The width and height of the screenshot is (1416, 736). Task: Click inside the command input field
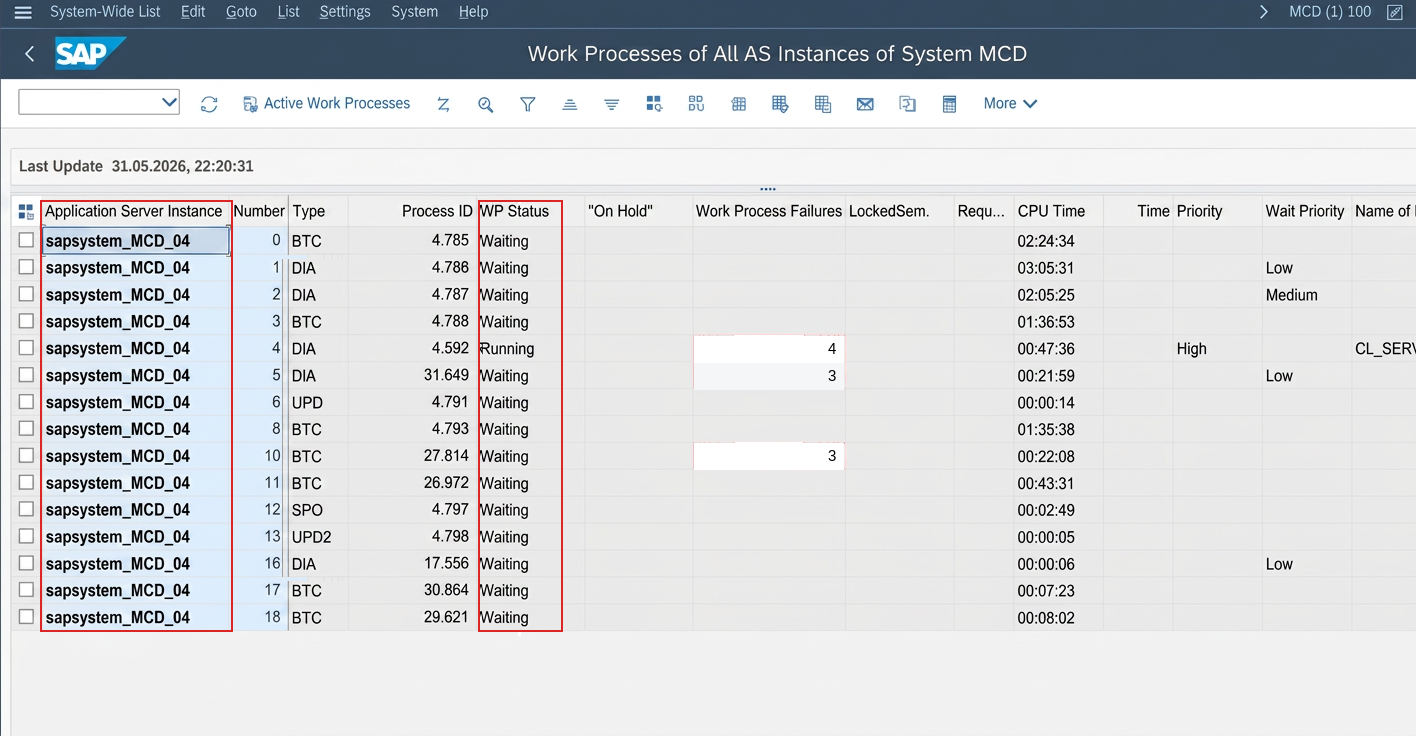[x=89, y=102]
